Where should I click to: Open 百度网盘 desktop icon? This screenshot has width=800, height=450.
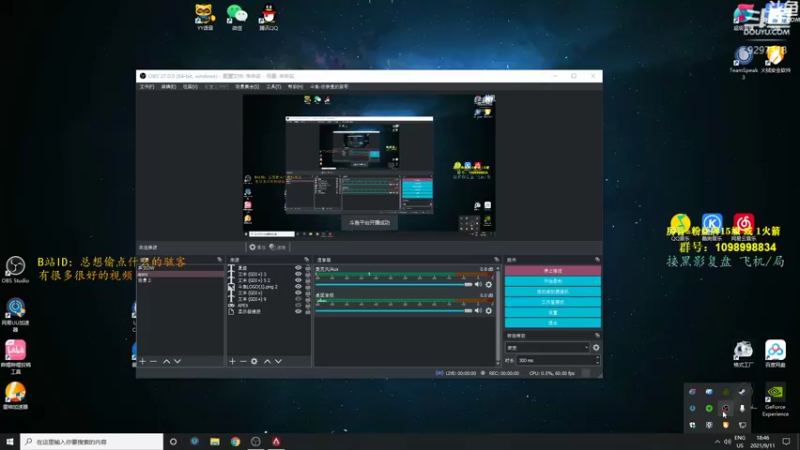point(775,354)
